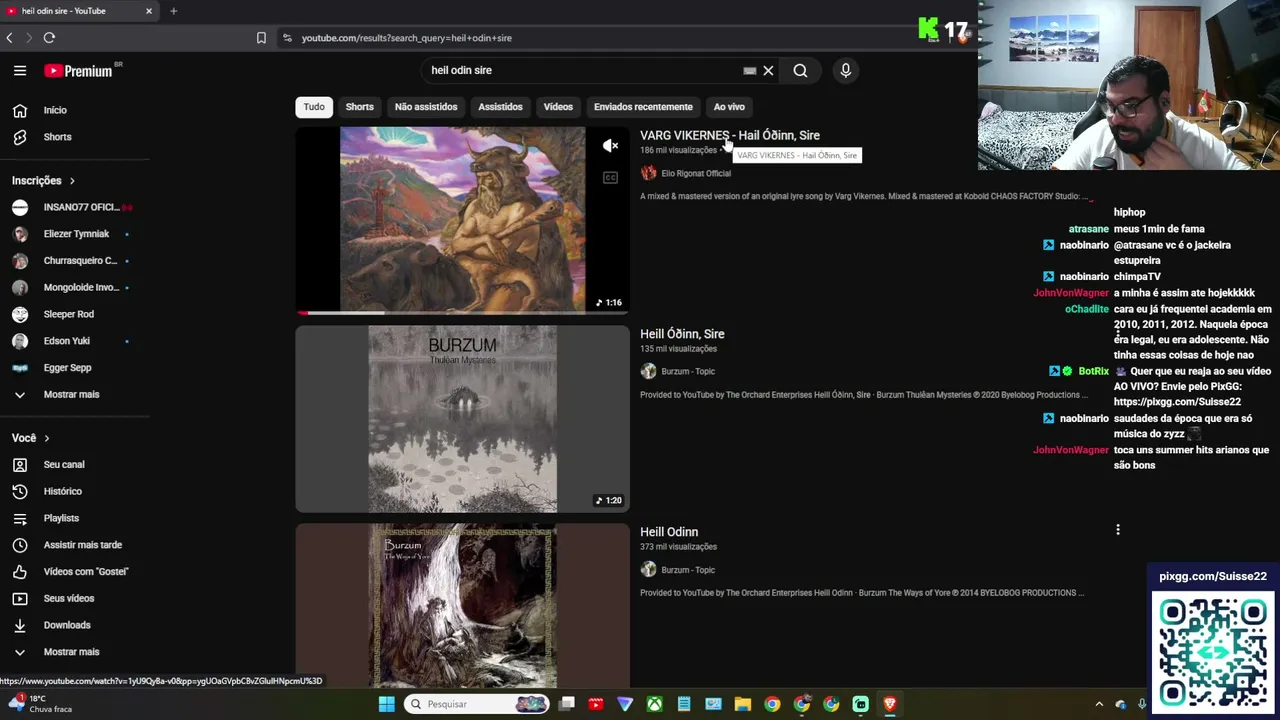Open the Windows Start menu
The height and width of the screenshot is (720, 1280).
coord(386,704)
